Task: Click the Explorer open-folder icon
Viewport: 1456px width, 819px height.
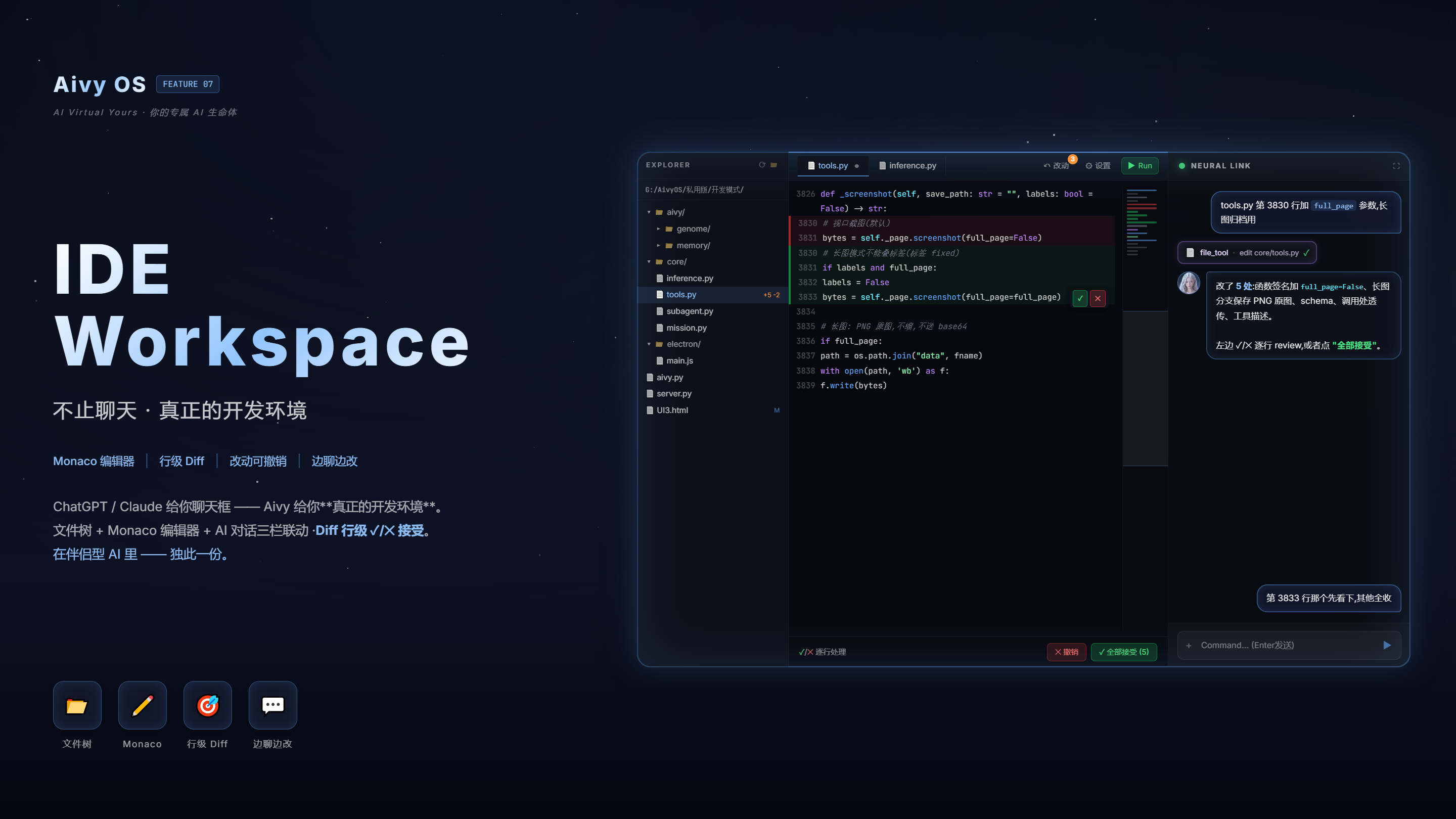Action: pos(774,165)
